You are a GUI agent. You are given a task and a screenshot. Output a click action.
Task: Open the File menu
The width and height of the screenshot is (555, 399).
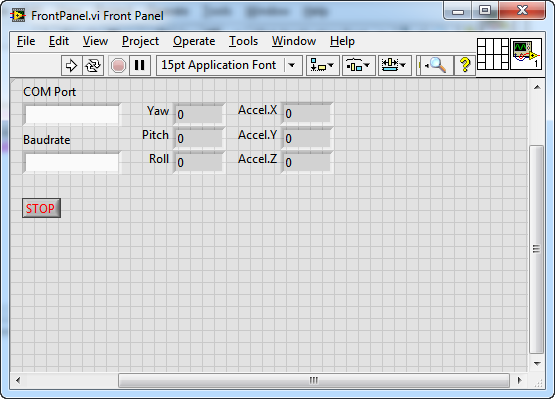click(x=26, y=41)
